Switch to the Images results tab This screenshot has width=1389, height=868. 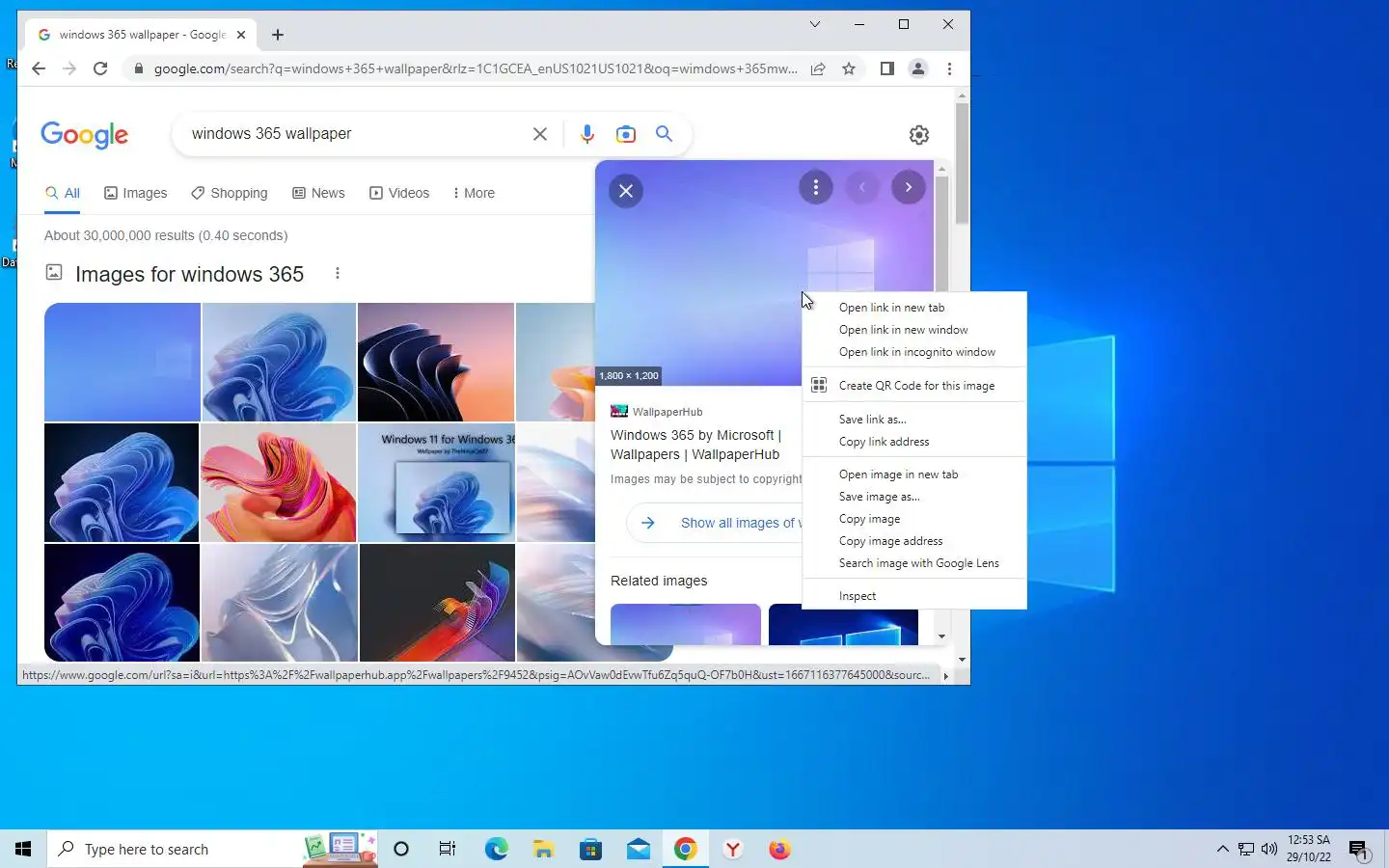(x=136, y=193)
